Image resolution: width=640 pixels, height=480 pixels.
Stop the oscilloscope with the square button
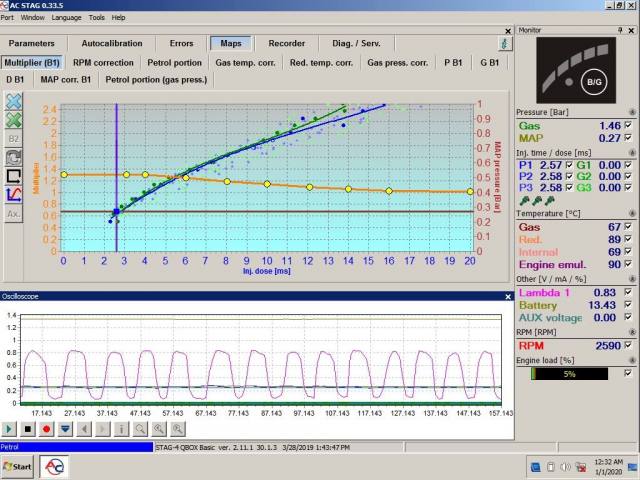tap(28, 428)
